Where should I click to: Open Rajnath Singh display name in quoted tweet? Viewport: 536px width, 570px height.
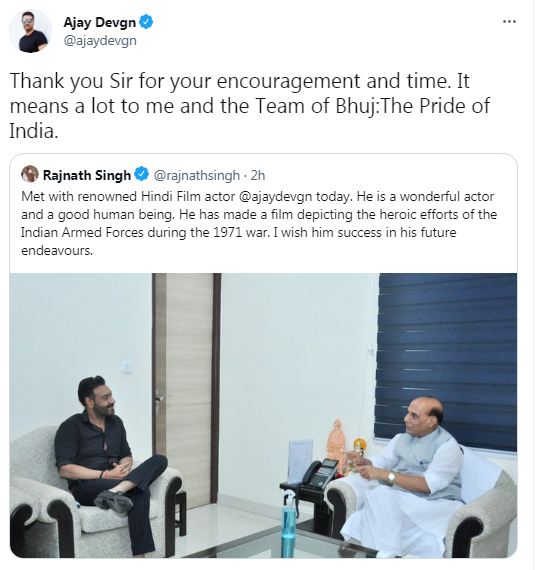pyautogui.click(x=87, y=175)
